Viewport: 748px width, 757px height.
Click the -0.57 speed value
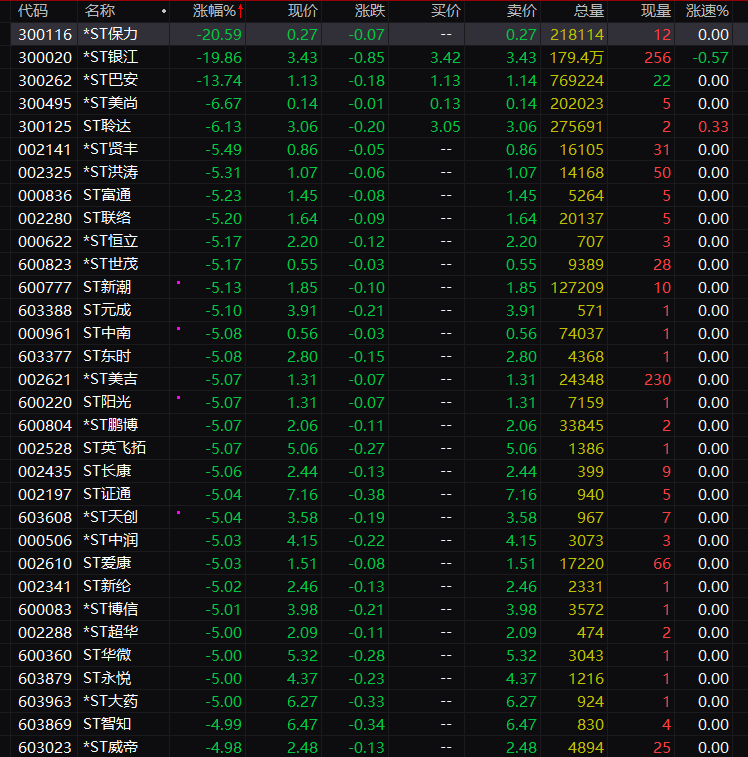click(710, 57)
